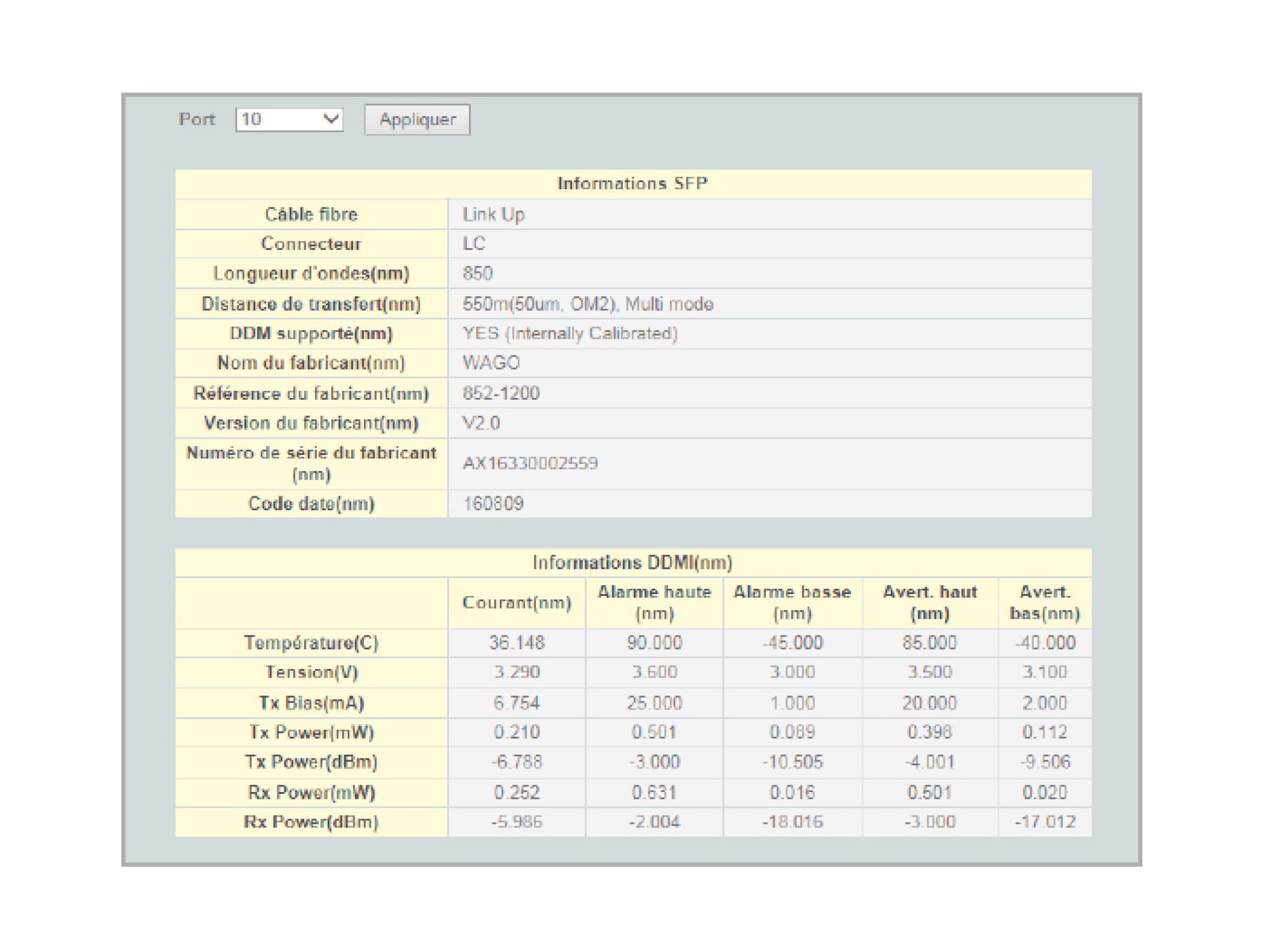Select Tx Power dBm value '-6.788'

click(517, 762)
